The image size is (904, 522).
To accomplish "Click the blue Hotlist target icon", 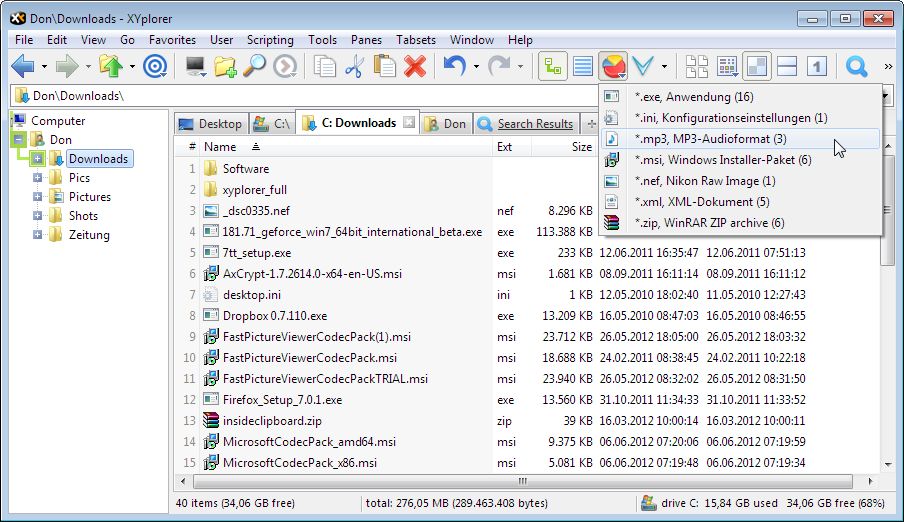I will (155, 66).
